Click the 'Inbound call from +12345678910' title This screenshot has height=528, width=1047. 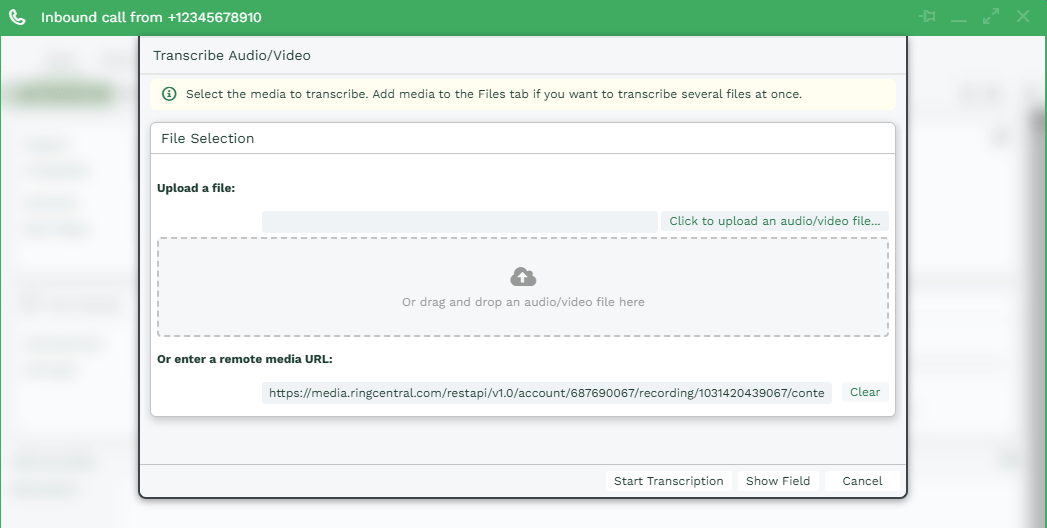coord(151,18)
